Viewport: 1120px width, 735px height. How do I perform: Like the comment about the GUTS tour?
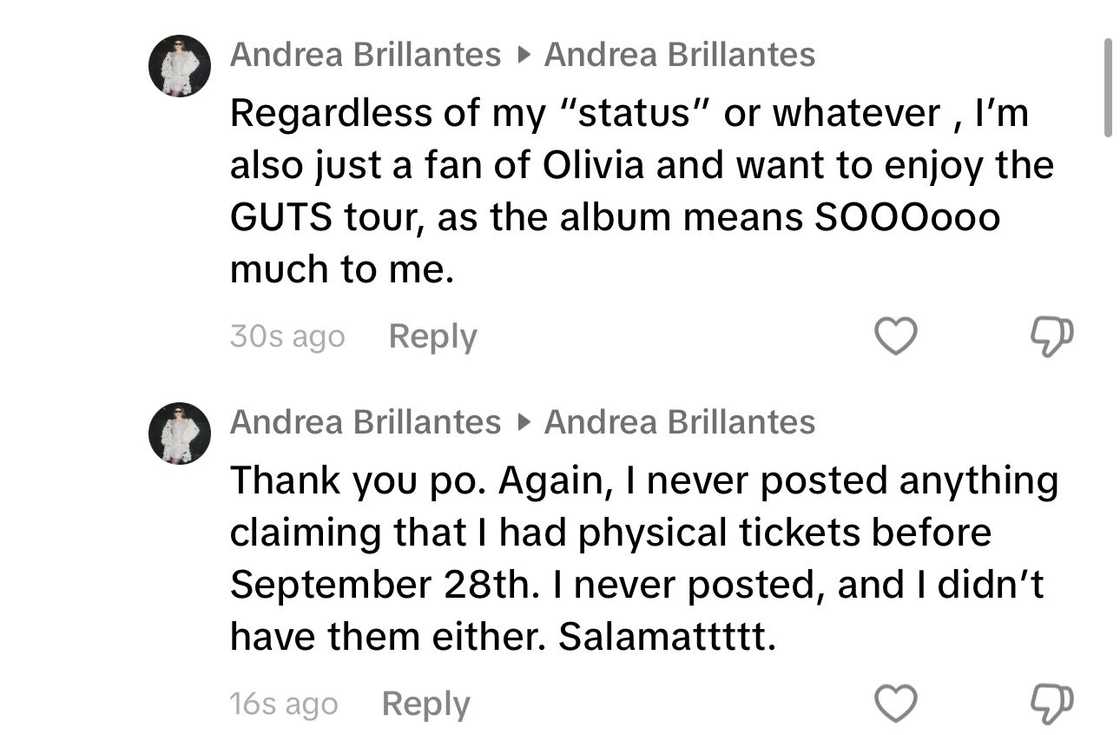click(896, 337)
